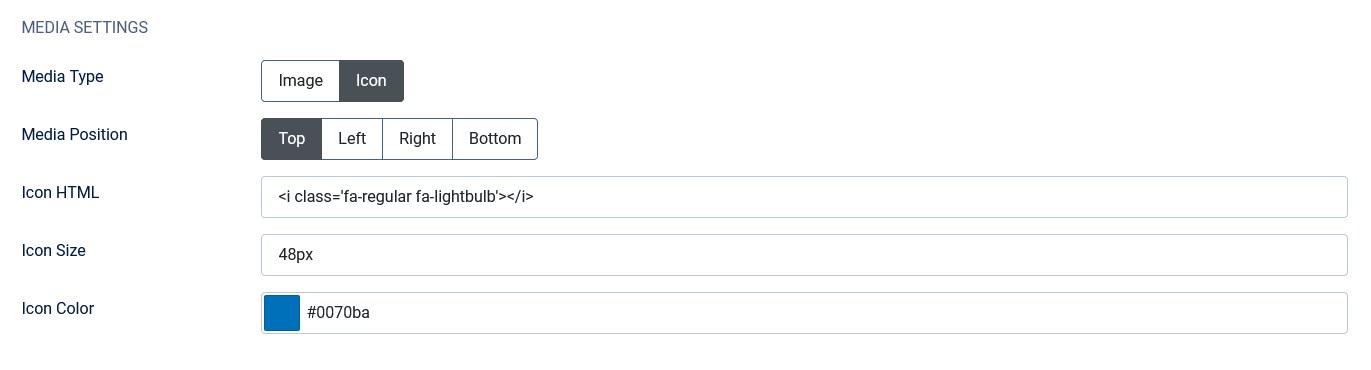This screenshot has height=370, width=1371.
Task: Click the MEDIA SETTINGS section heading
Action: [x=85, y=28]
